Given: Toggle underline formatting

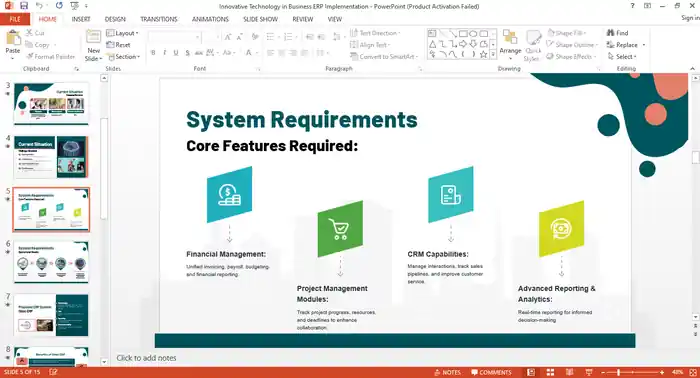Looking at the screenshot, I should coord(176,53).
